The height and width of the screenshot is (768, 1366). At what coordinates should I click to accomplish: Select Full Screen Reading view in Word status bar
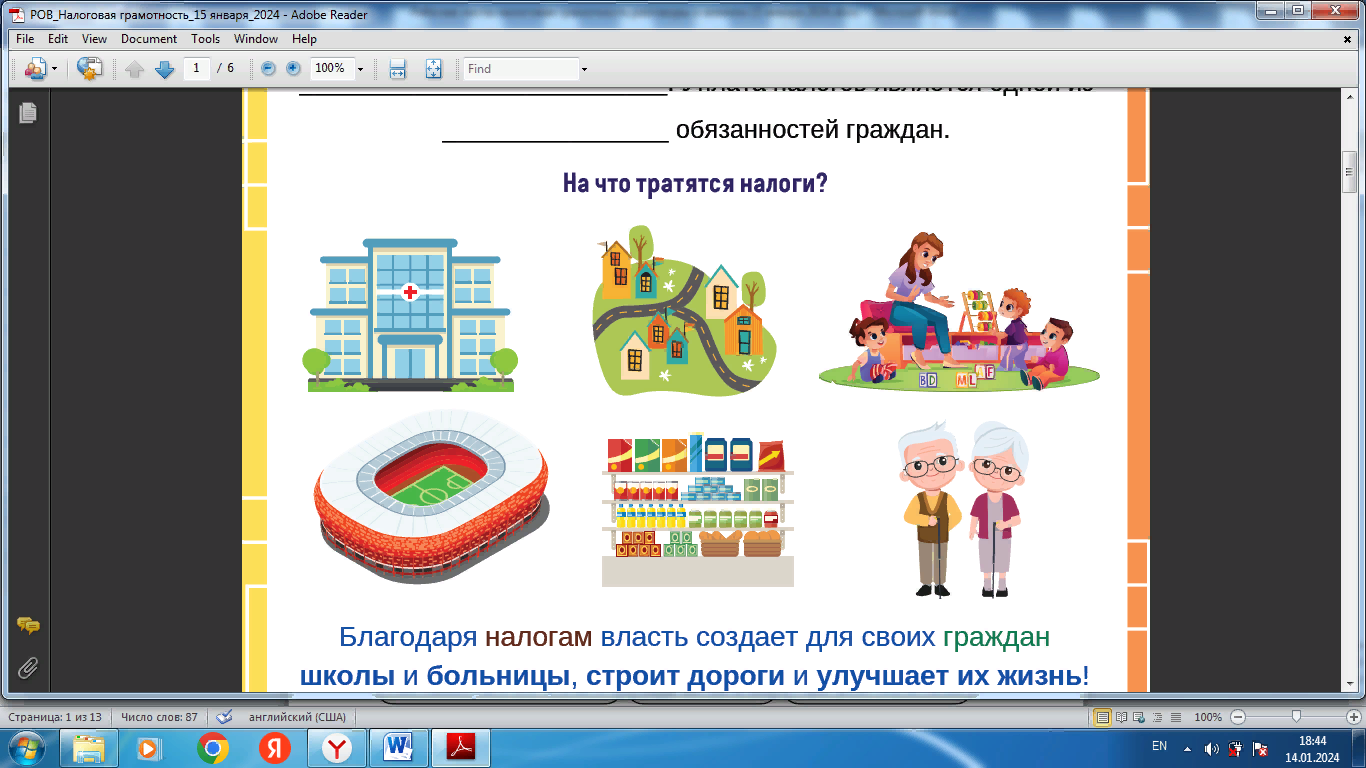(1120, 717)
